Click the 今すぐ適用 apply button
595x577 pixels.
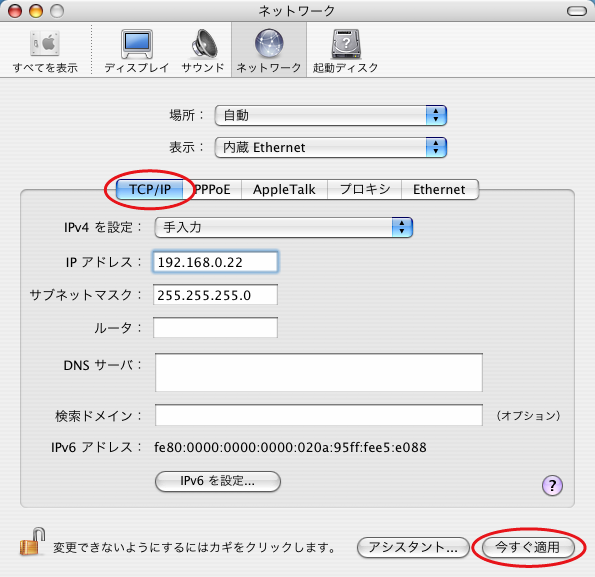click(x=528, y=547)
